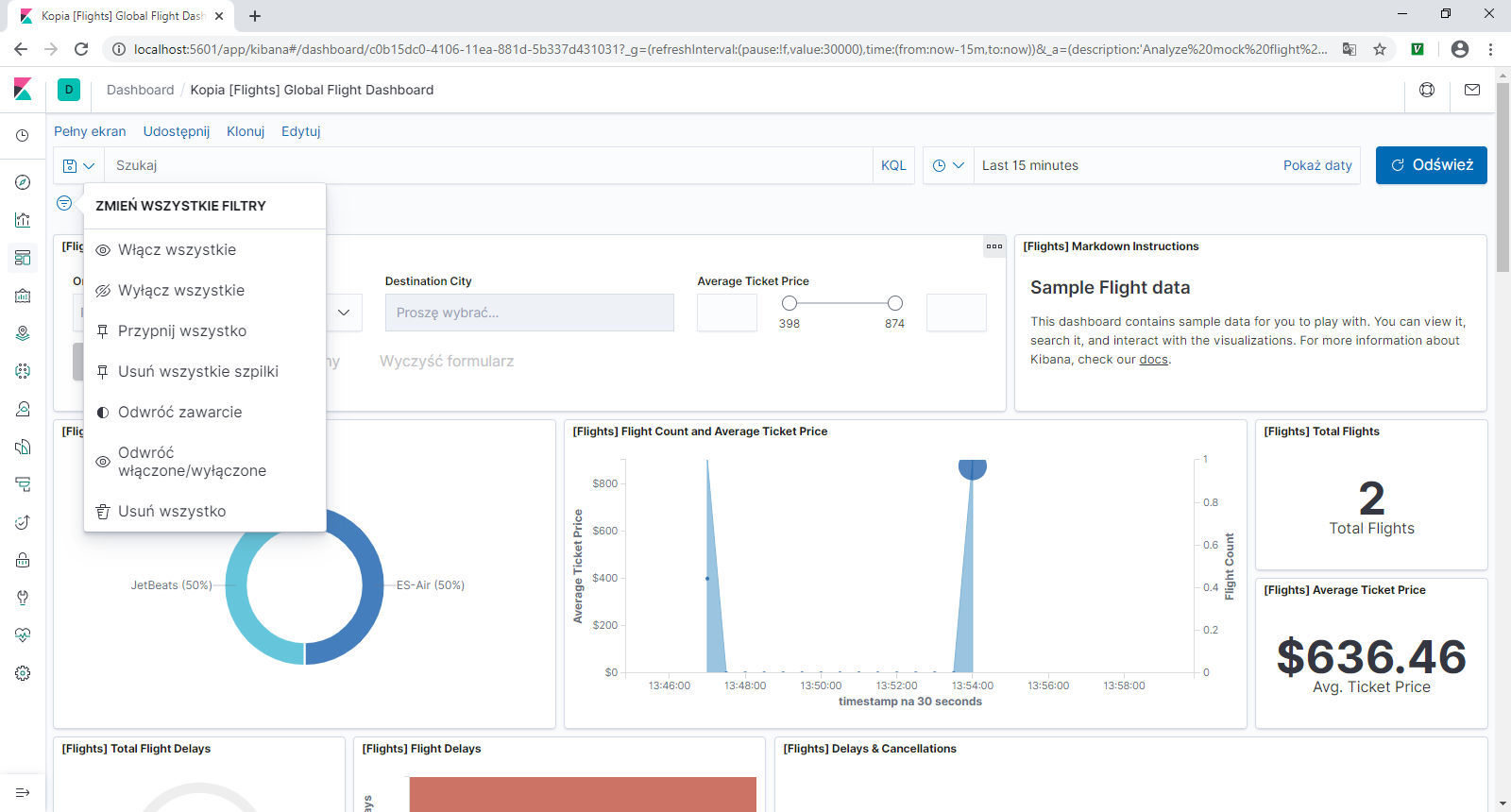Viewport: 1511px width, 812px height.
Task: Expand the side navigation at bottom
Action: (x=23, y=792)
